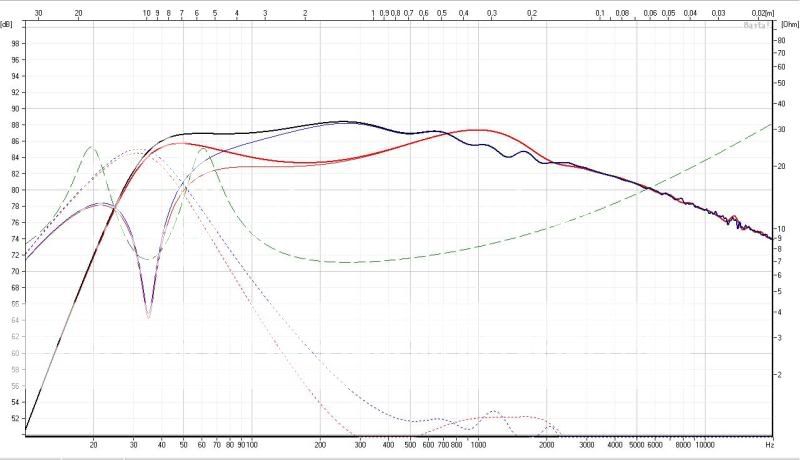Select the 2 value on Ohm axis
Viewport: 800px width, 460px height.
[783, 374]
